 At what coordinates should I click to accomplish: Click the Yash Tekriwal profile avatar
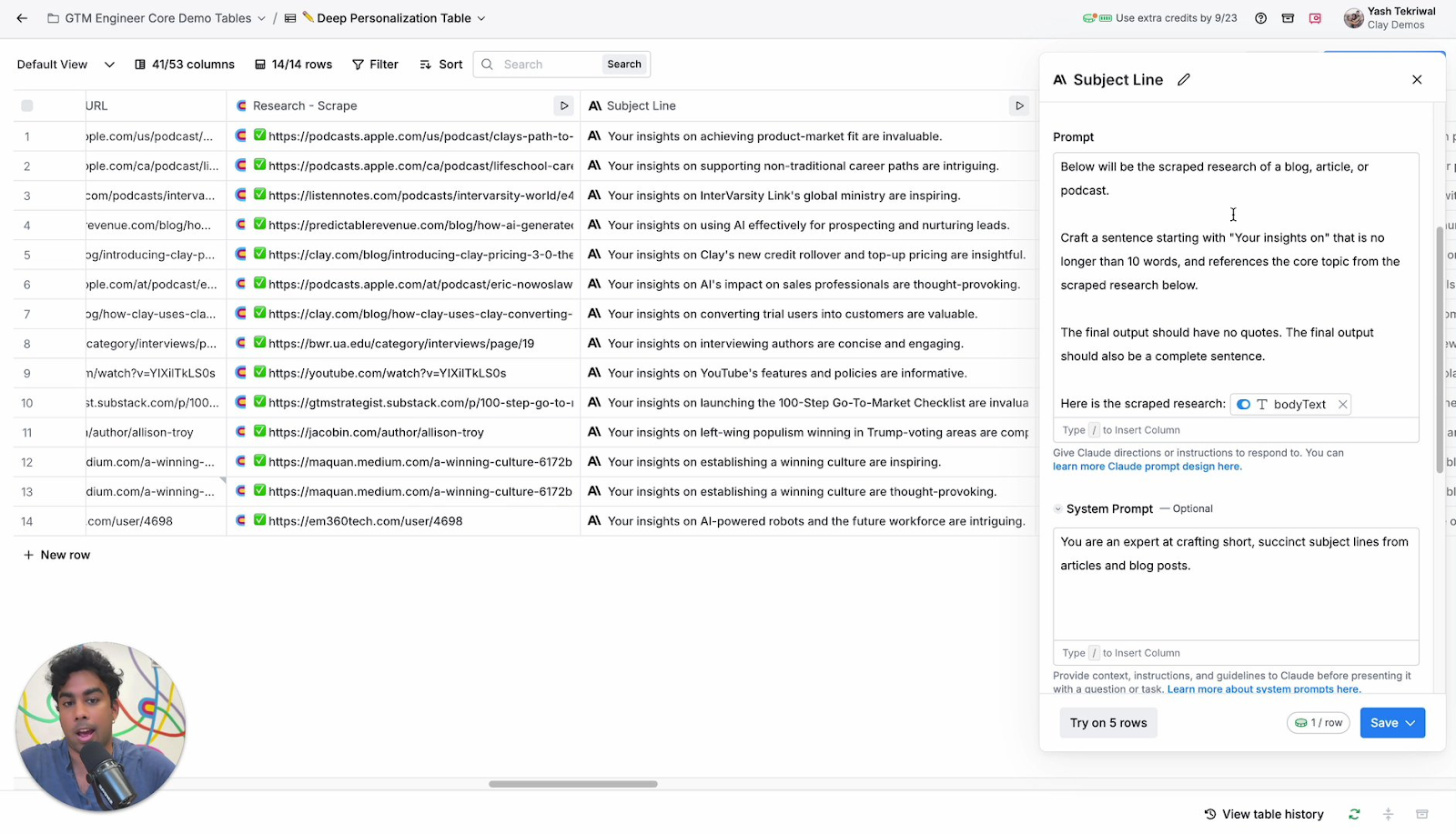click(x=1354, y=18)
